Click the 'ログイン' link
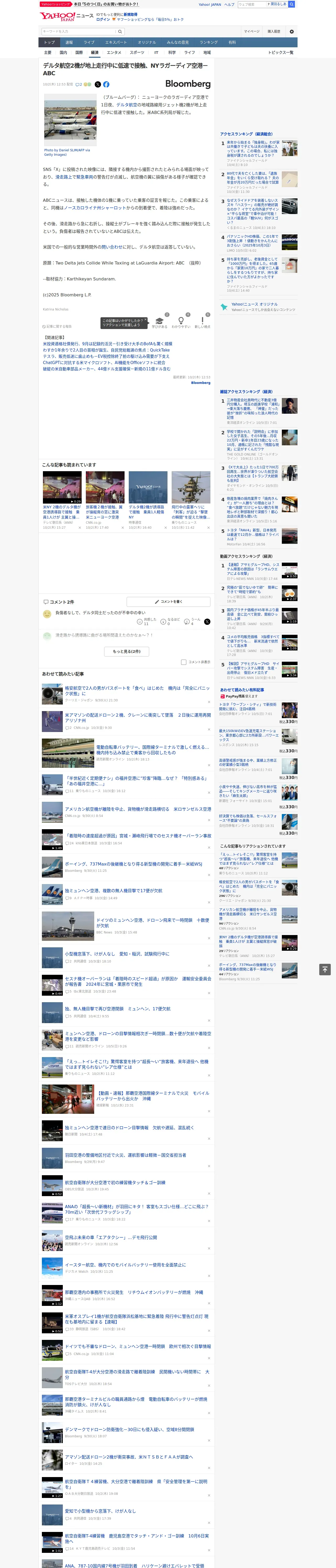Screen dimensions: 336x1568 [x=103, y=20]
